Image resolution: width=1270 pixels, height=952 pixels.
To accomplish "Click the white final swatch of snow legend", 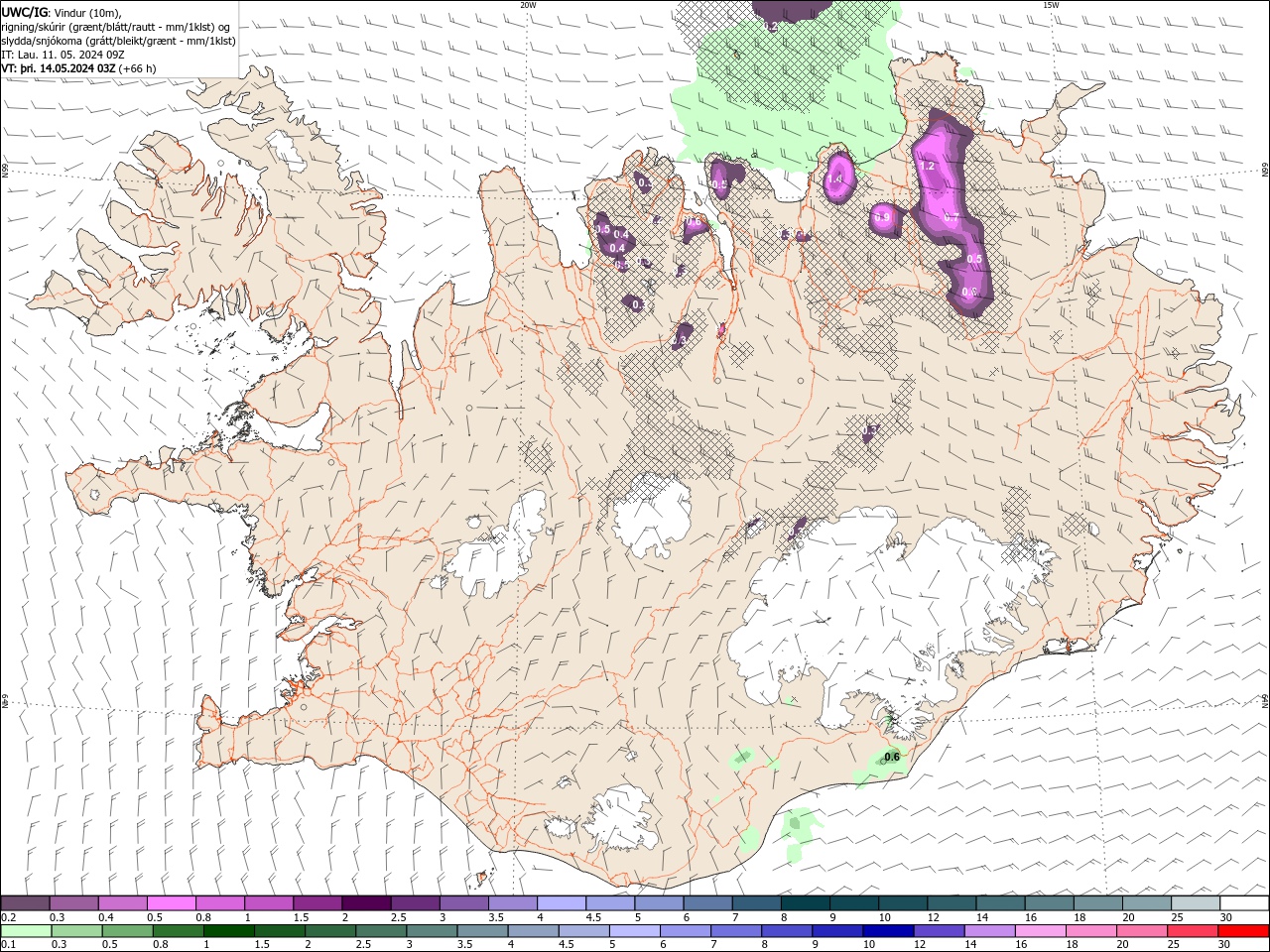I will point(1244,903).
